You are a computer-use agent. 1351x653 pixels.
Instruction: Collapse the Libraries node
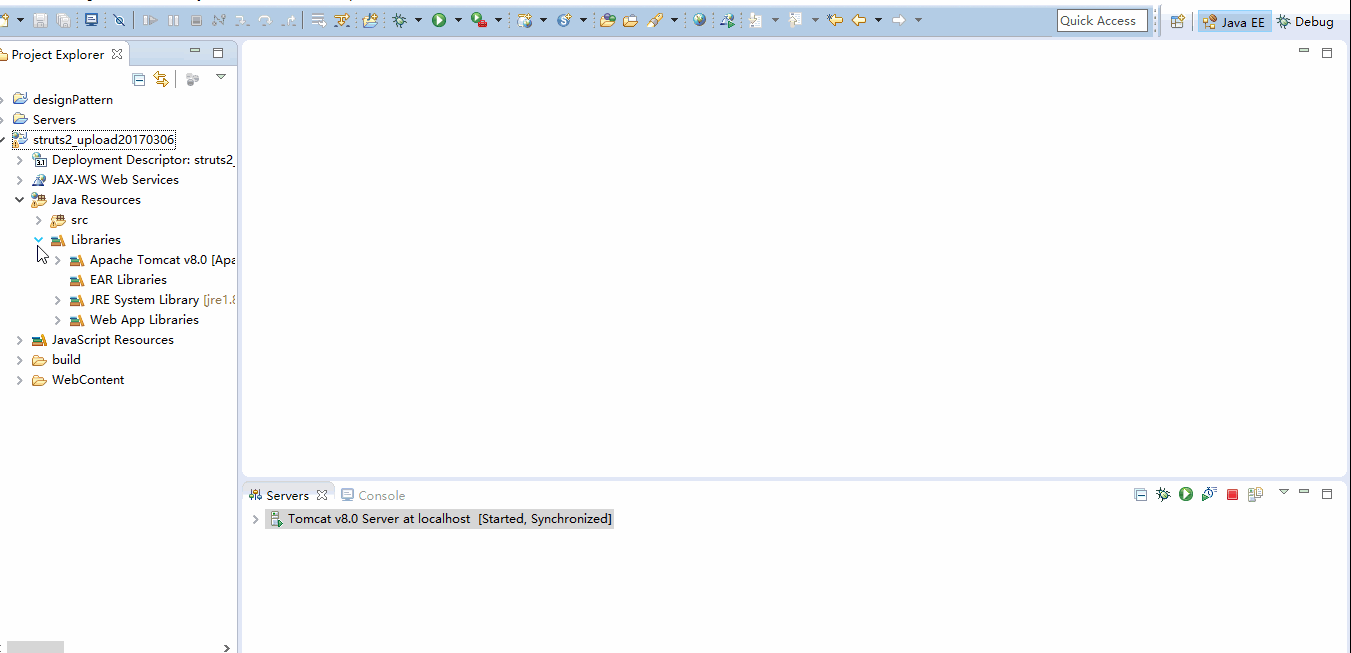(x=38, y=240)
